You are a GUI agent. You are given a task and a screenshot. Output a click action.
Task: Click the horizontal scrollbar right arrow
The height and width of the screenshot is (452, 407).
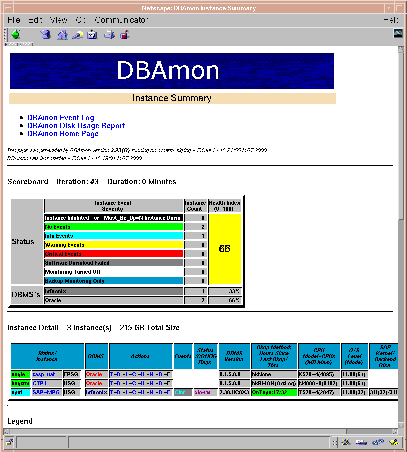pyautogui.click(x=395, y=431)
